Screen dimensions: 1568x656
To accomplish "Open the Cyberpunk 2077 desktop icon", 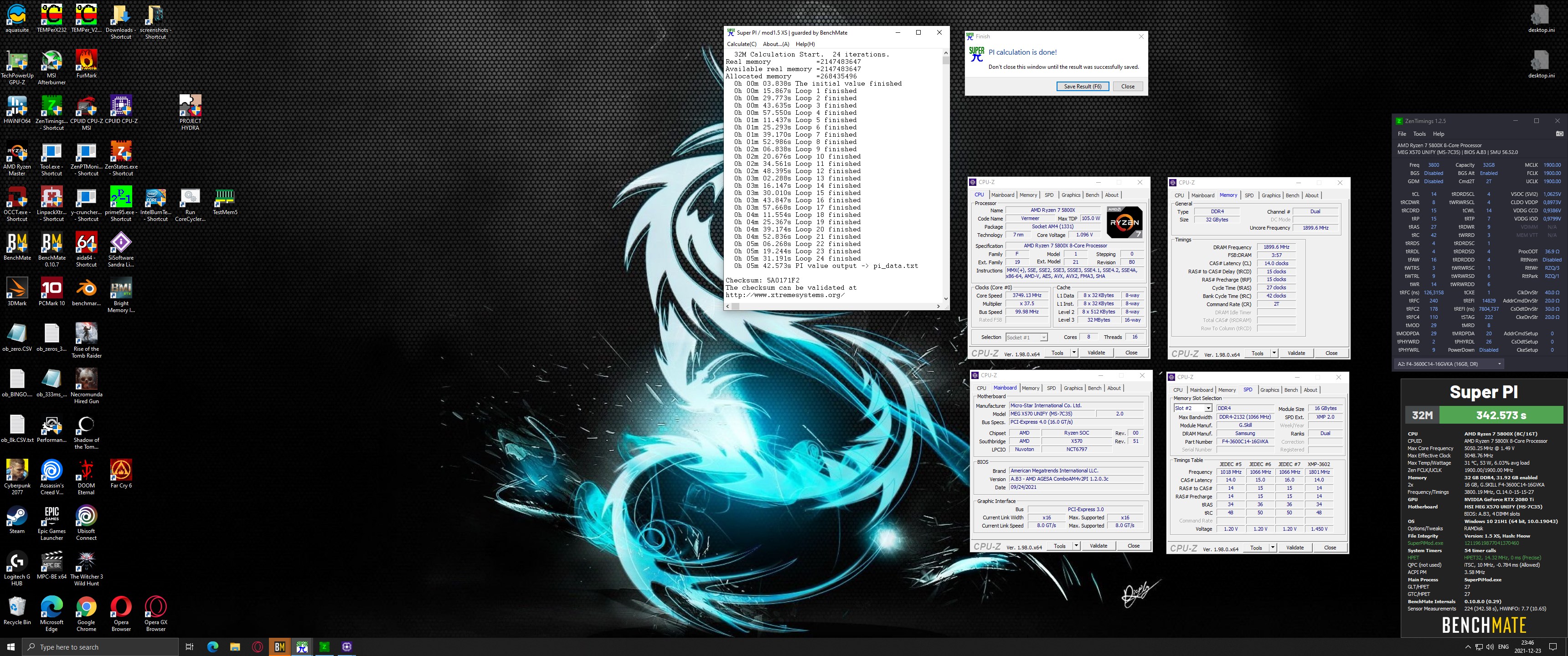I will pos(17,477).
